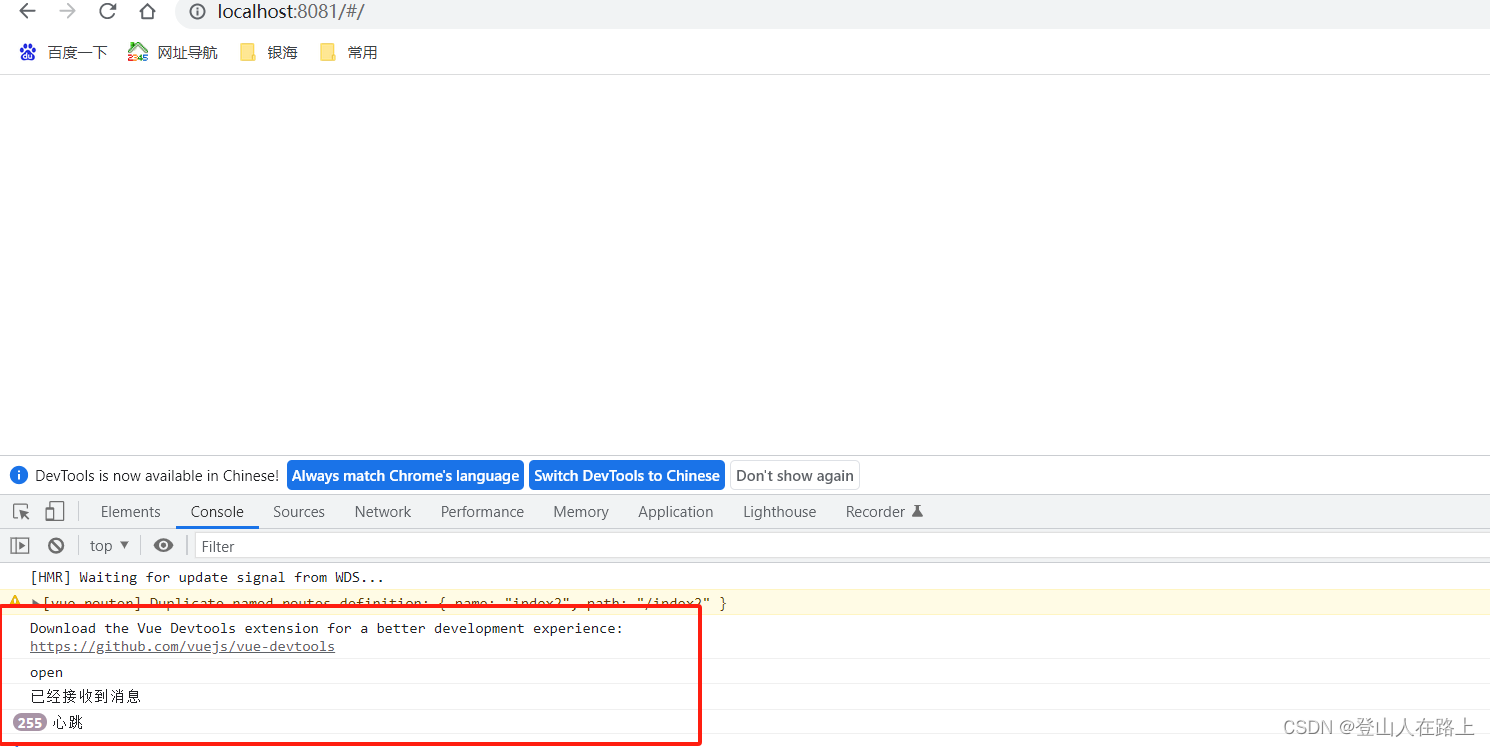This screenshot has width=1490, height=747.
Task: Focus the localhost:8081 address bar
Action: pos(831,13)
